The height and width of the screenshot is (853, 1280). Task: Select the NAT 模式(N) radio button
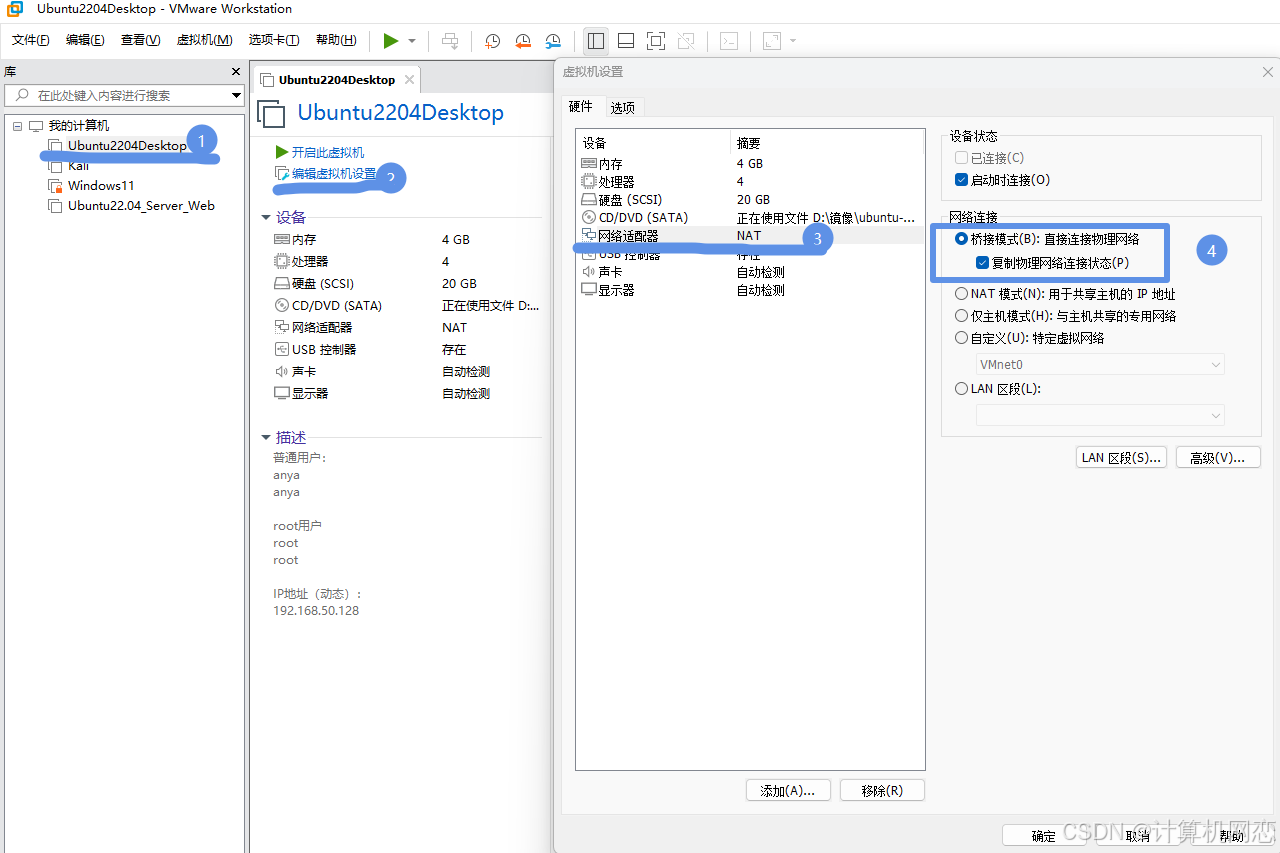pyautogui.click(x=961, y=294)
